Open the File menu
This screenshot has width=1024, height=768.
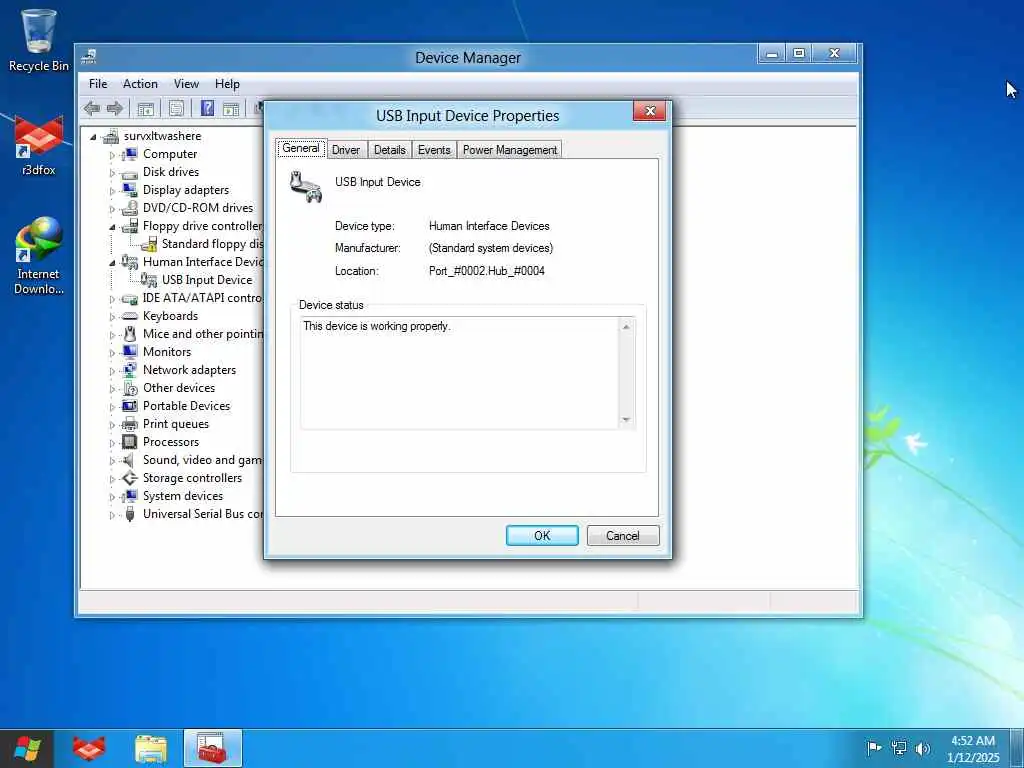[x=98, y=84]
